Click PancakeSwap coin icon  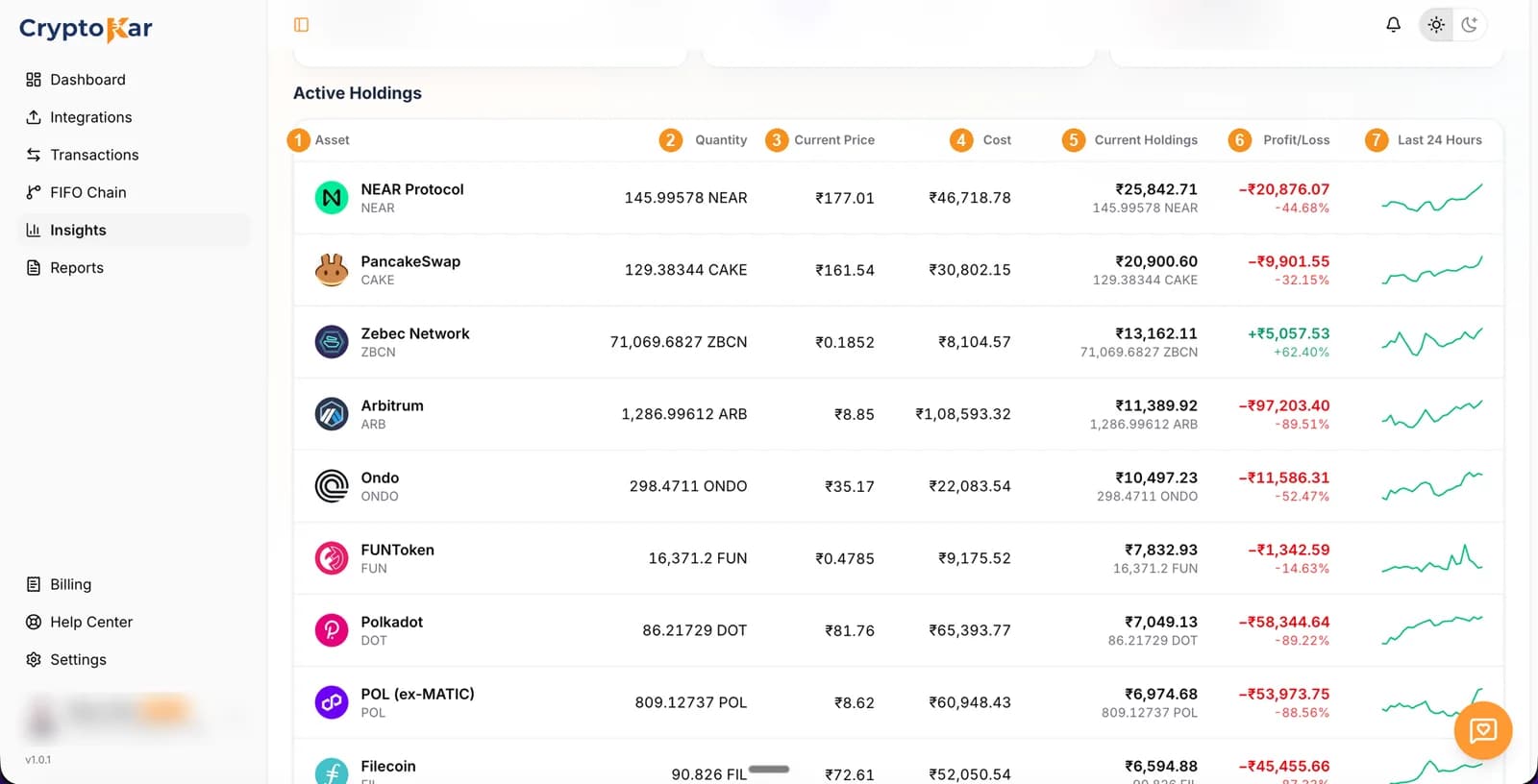(332, 270)
